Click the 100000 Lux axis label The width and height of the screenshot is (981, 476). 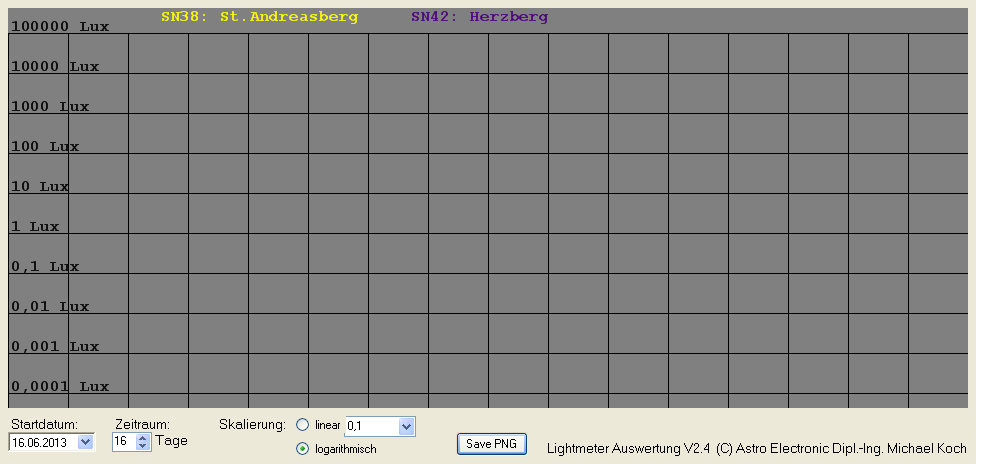(60, 26)
